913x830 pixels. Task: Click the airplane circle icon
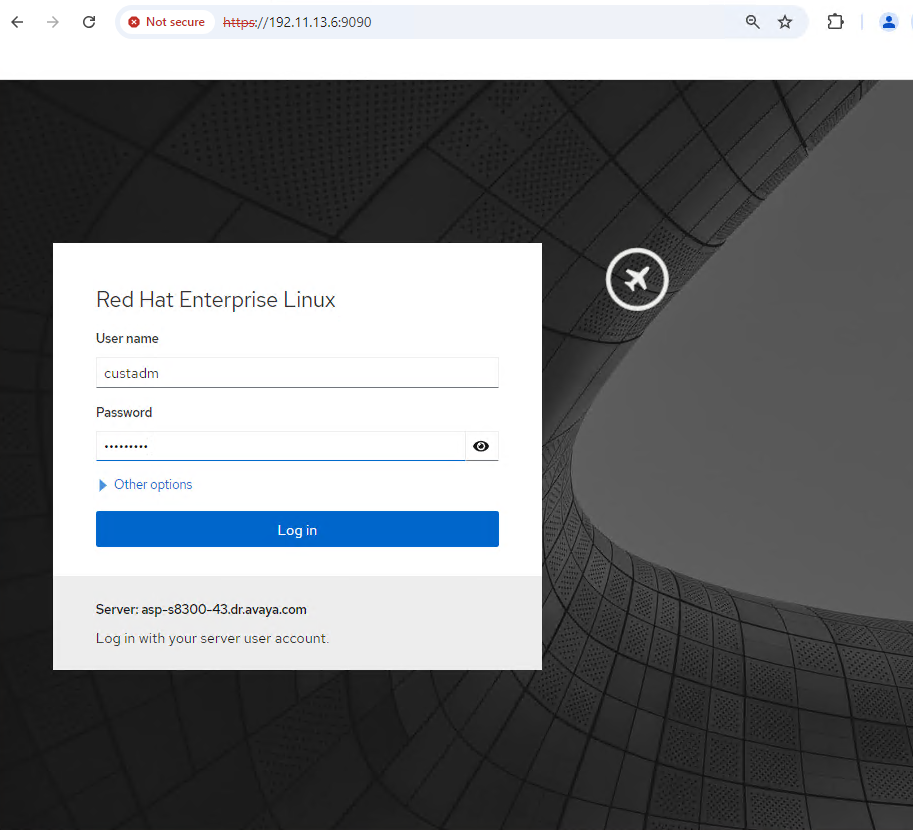[637, 280]
